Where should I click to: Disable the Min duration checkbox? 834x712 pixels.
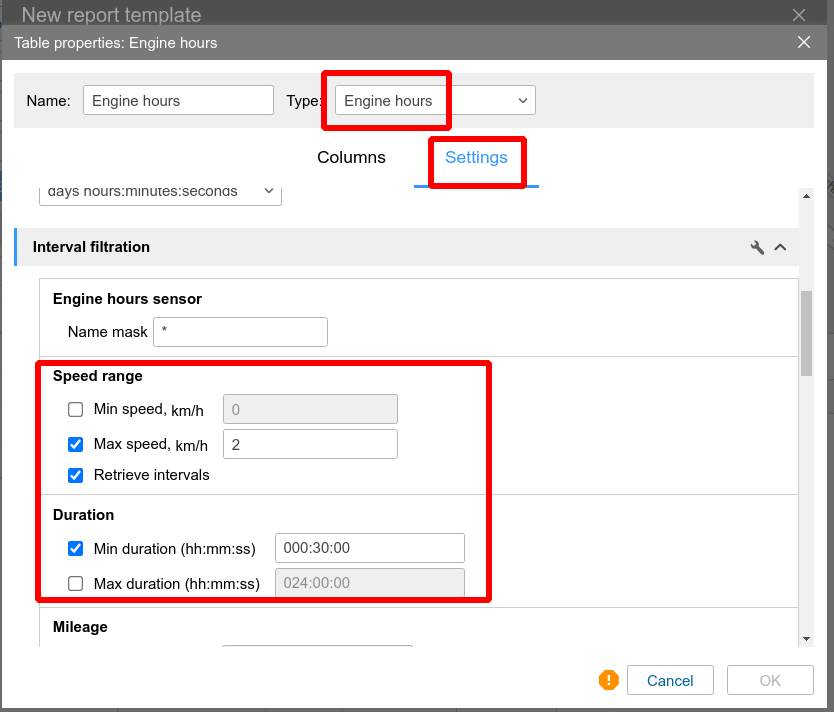75,548
